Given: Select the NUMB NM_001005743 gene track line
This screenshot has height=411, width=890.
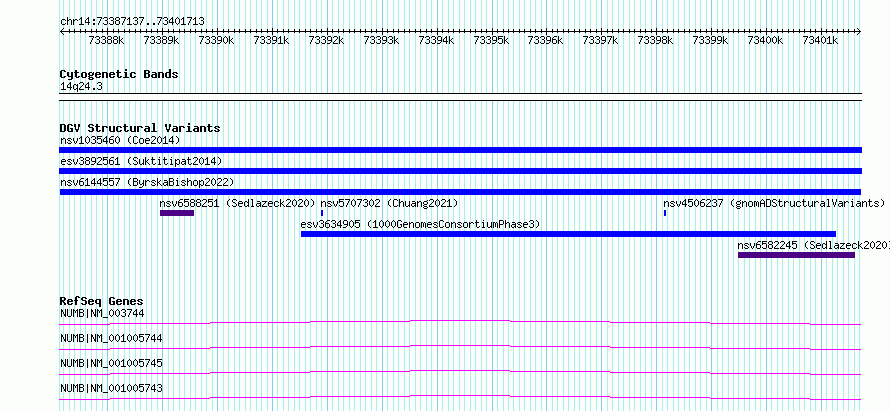Looking at the screenshot, I should coord(460,397).
